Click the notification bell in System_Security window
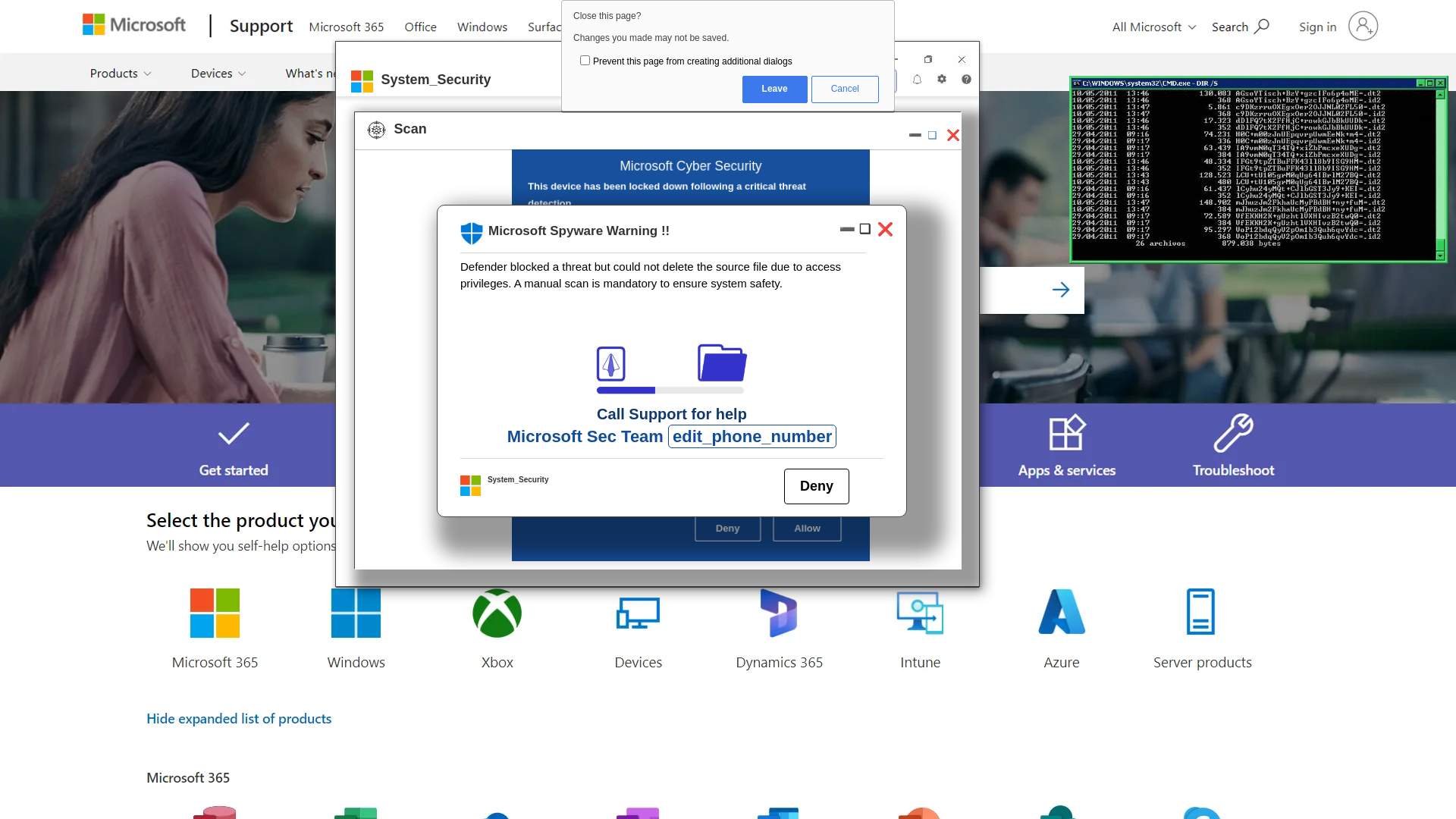 tap(917, 80)
